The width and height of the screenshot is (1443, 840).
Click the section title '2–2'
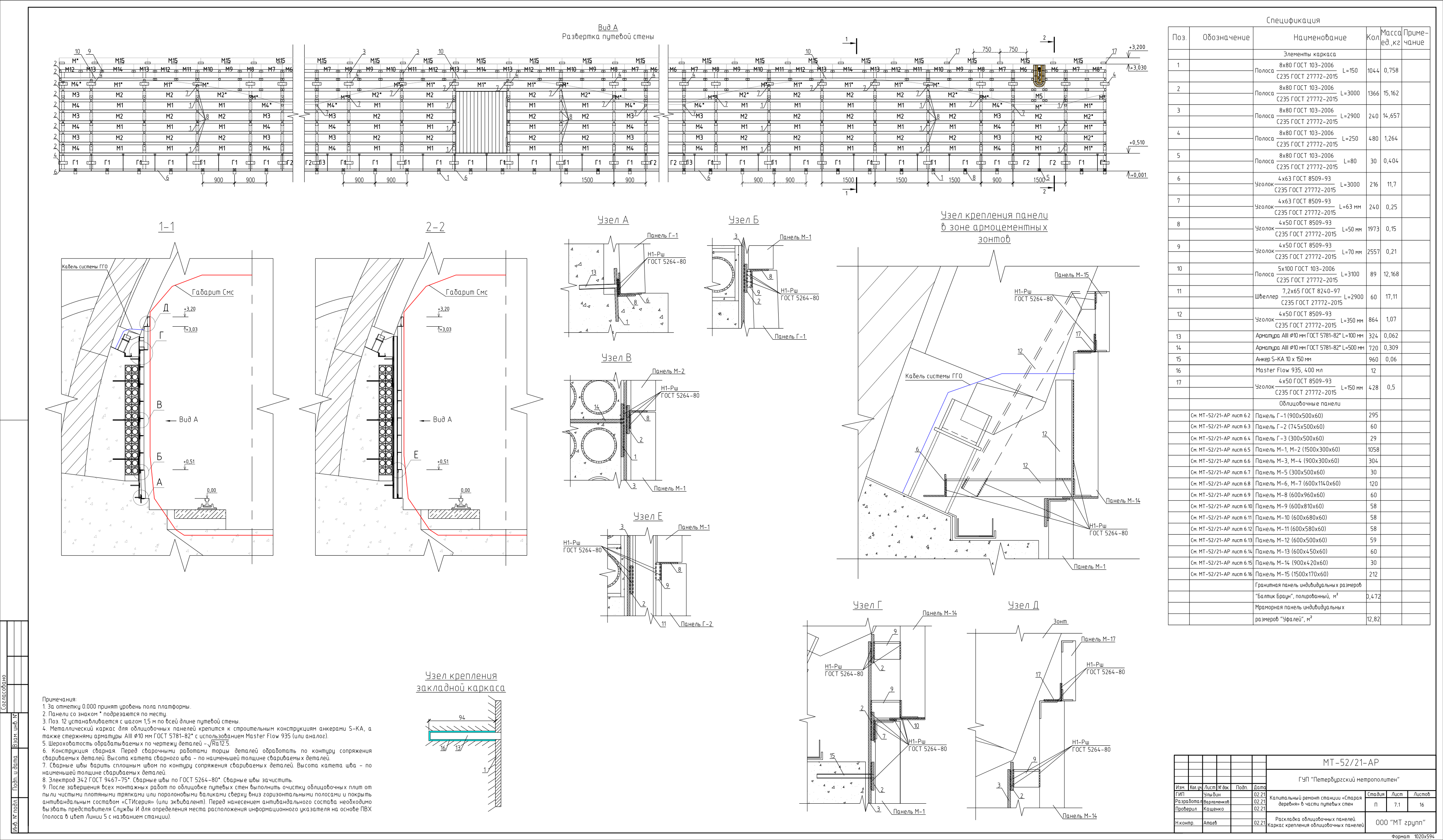pyautogui.click(x=435, y=227)
